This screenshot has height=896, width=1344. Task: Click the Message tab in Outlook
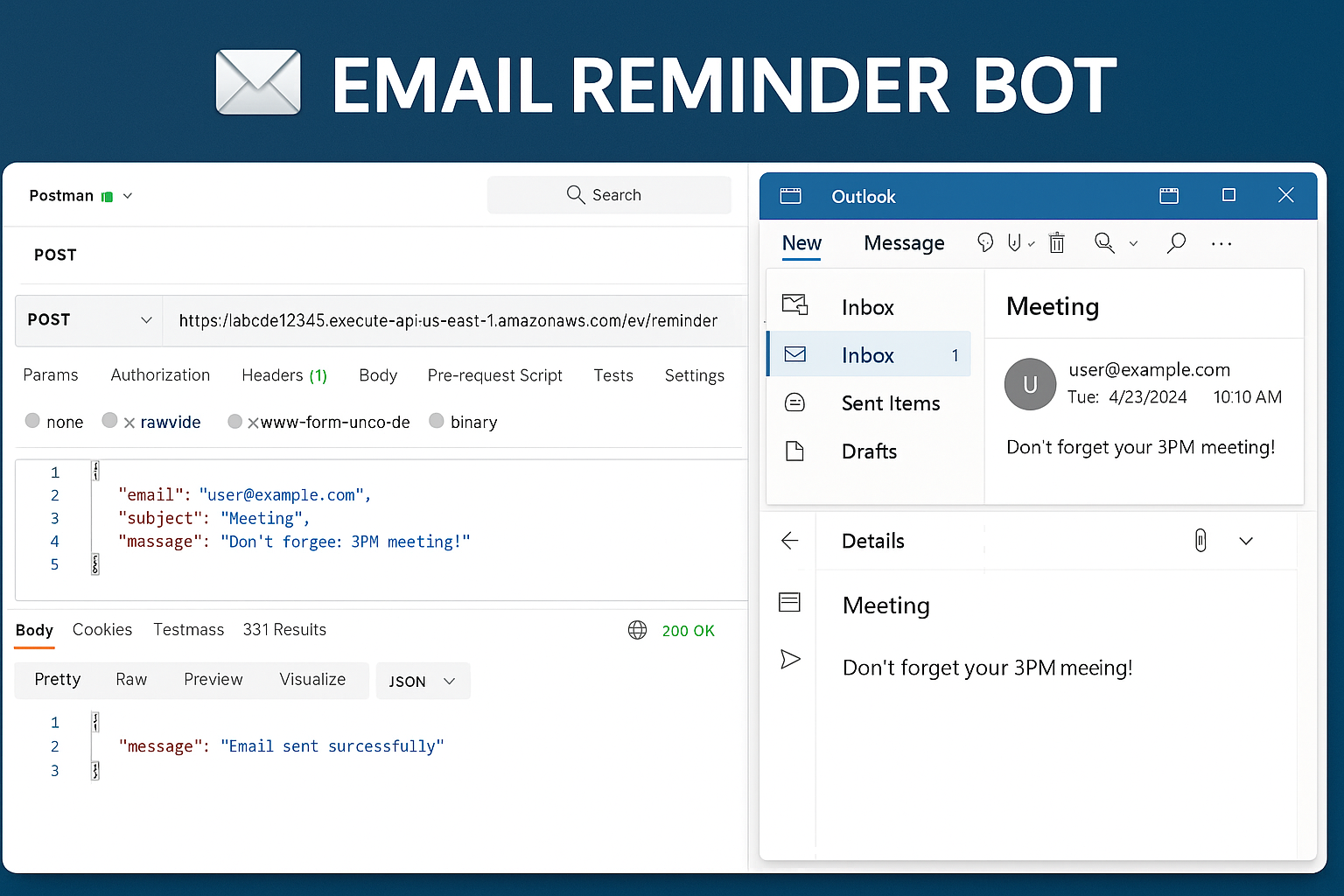tap(904, 243)
